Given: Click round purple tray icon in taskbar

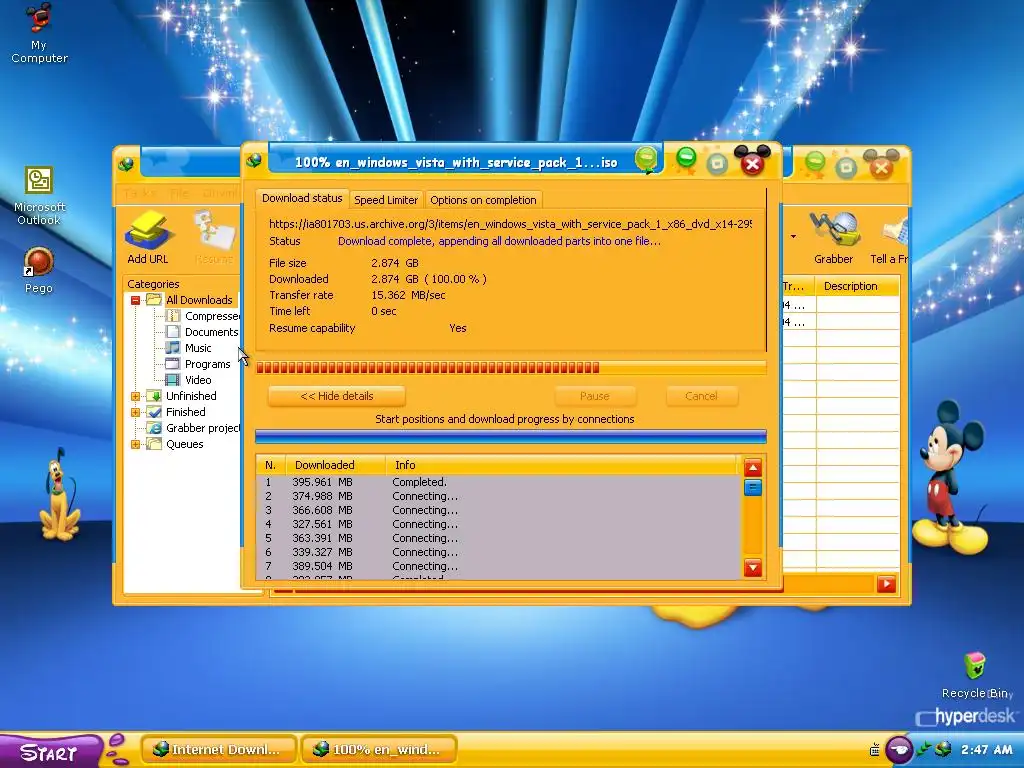Looking at the screenshot, I should (899, 749).
